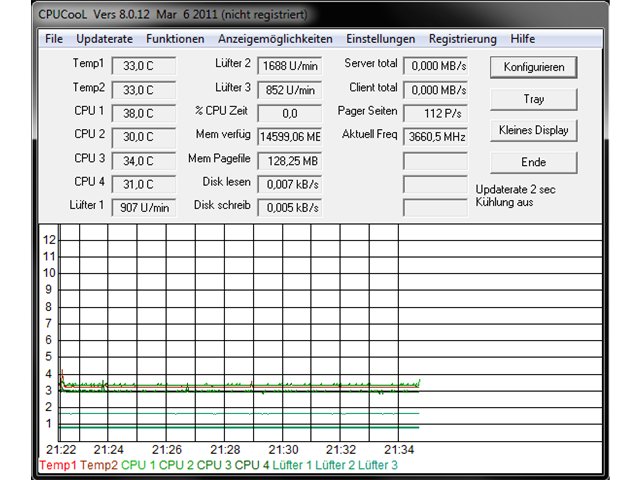Minimize the app with the Tray button
The height and width of the screenshot is (480, 640).
click(533, 99)
